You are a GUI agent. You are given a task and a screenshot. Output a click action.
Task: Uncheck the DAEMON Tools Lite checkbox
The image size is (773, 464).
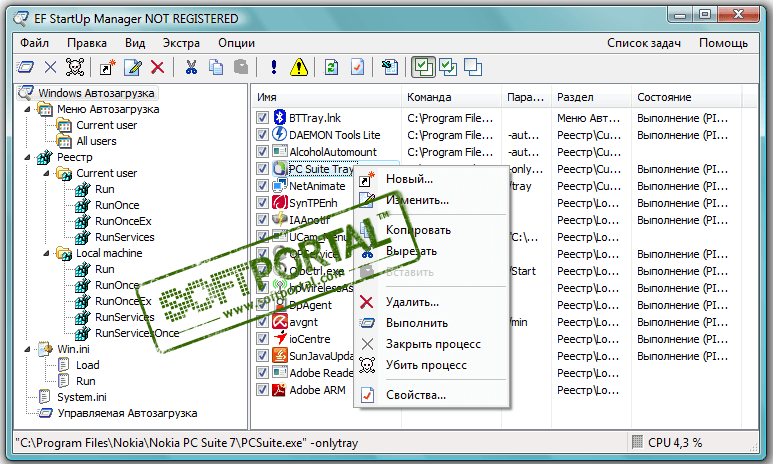pos(262,135)
